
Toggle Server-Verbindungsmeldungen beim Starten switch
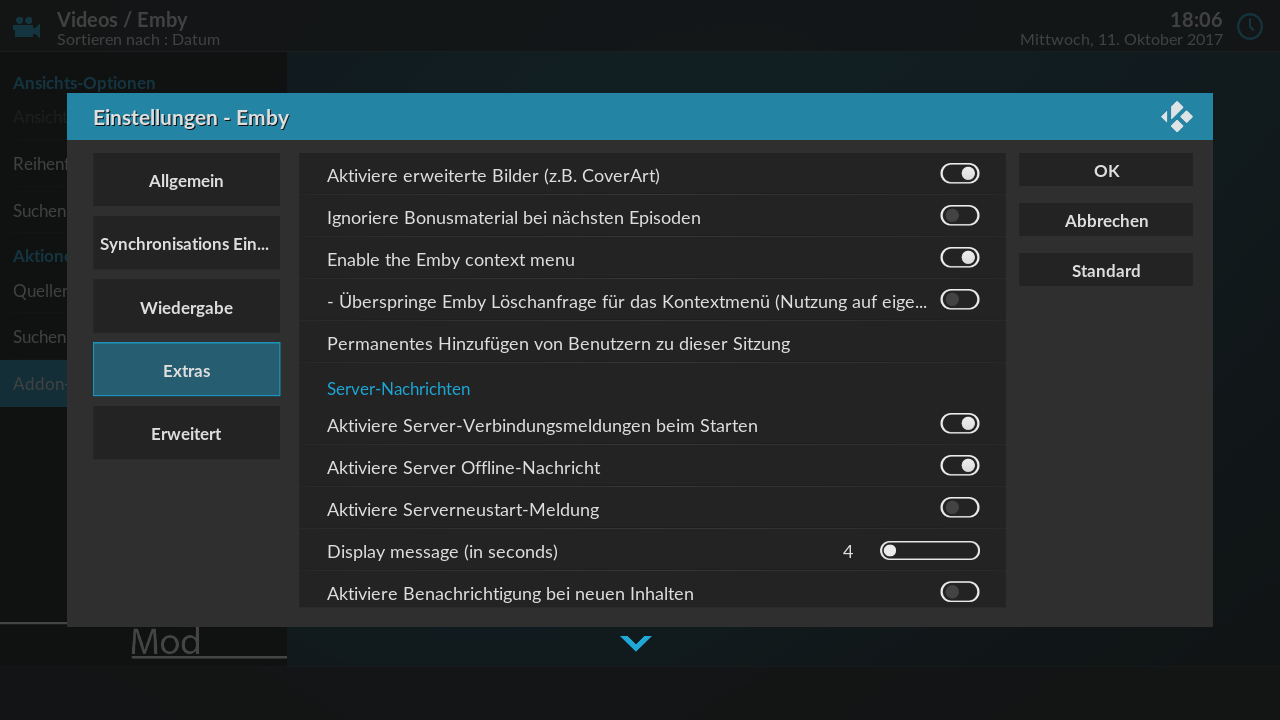tap(960, 424)
